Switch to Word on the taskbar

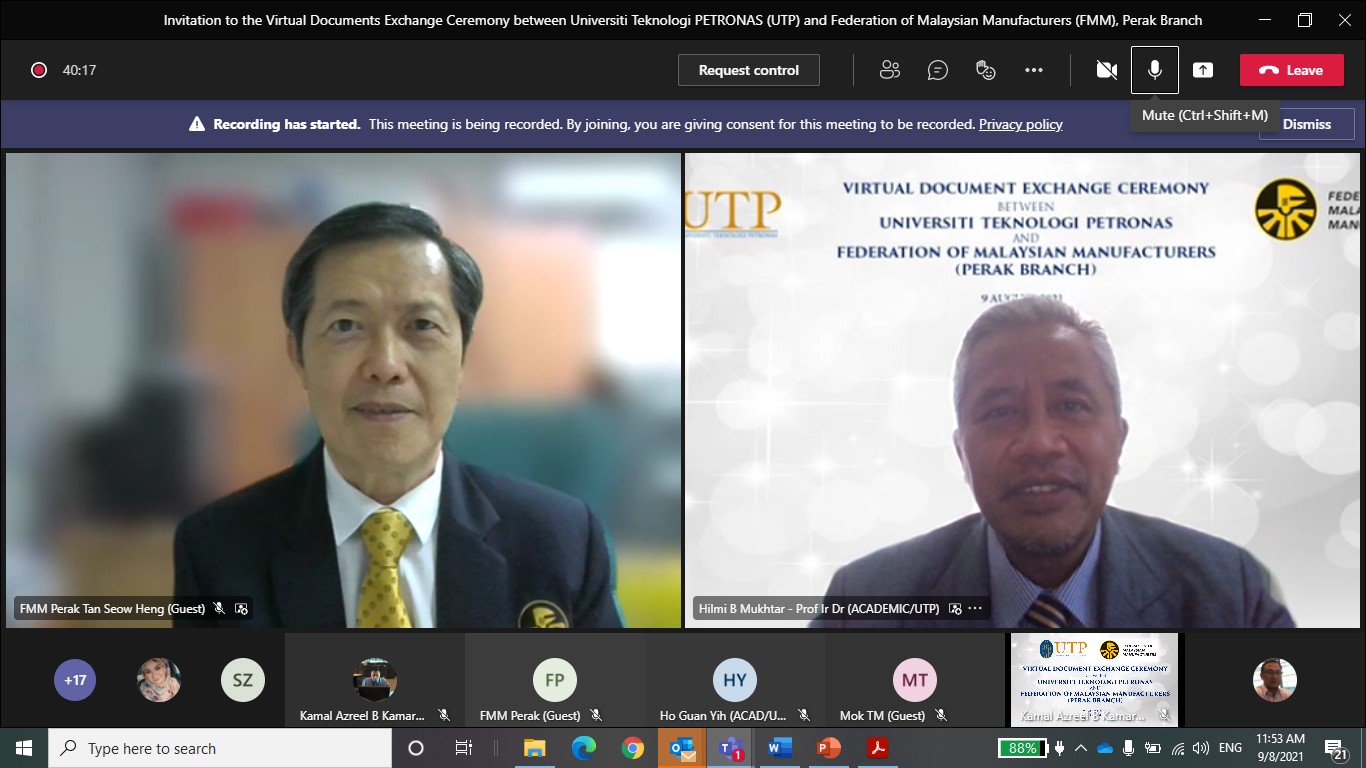780,748
